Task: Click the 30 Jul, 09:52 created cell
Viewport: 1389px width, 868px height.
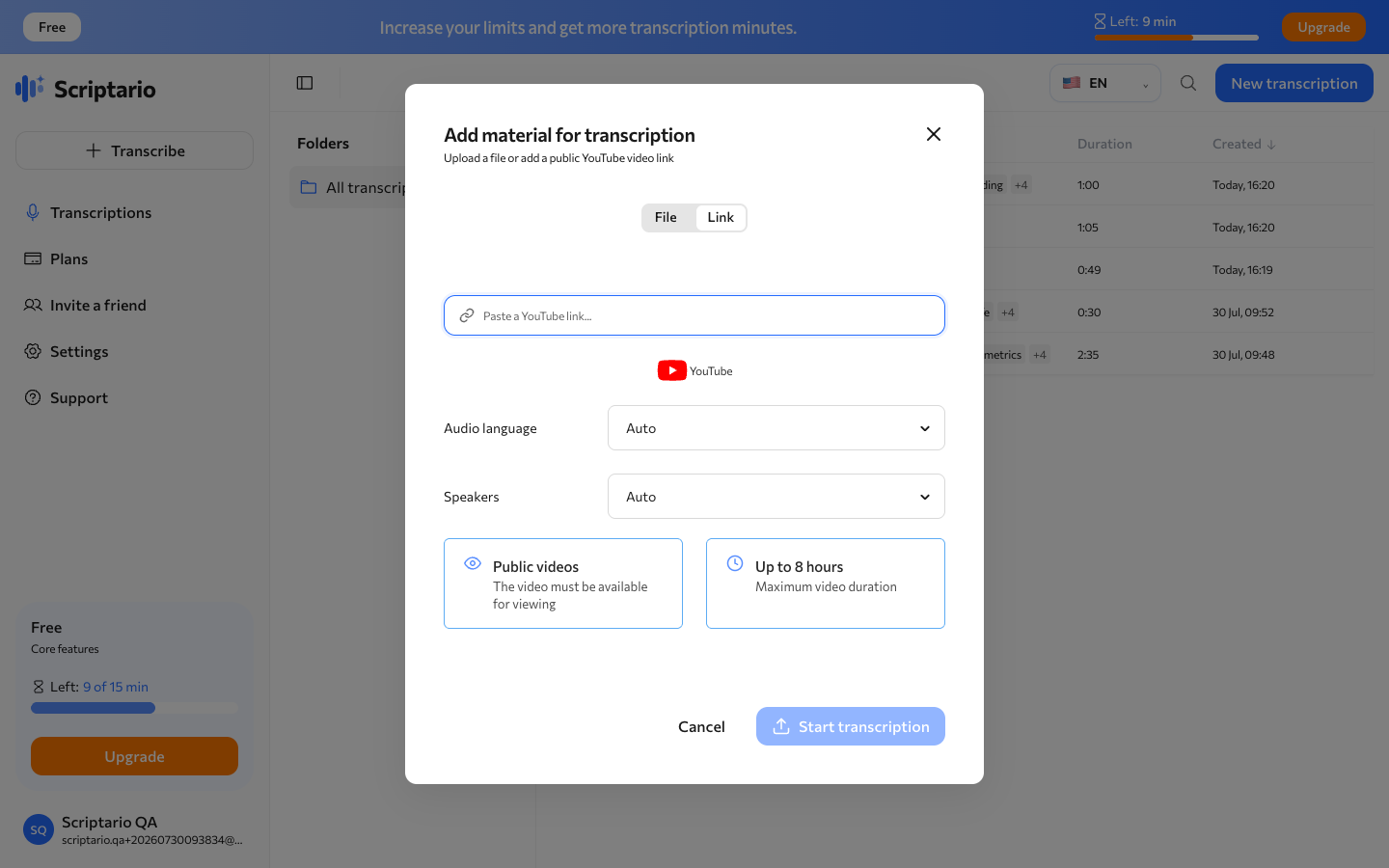Action: click(x=1243, y=312)
